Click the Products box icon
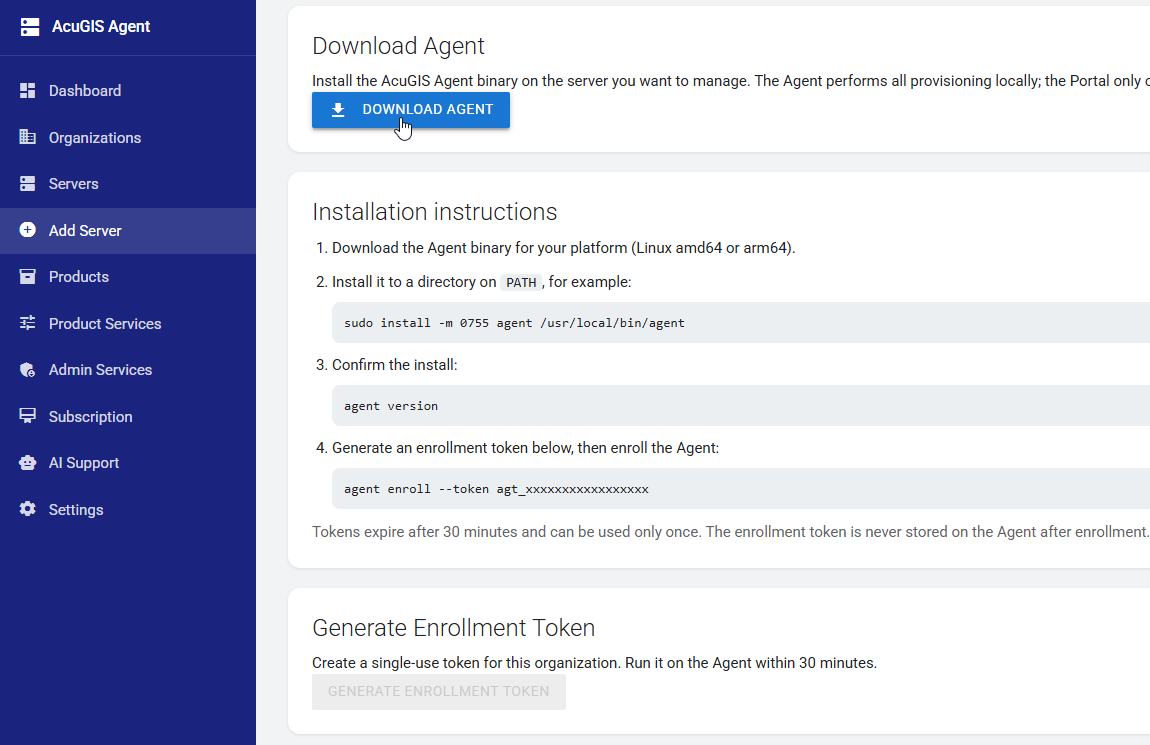Viewport: 1150px width, 745px height. point(27,276)
